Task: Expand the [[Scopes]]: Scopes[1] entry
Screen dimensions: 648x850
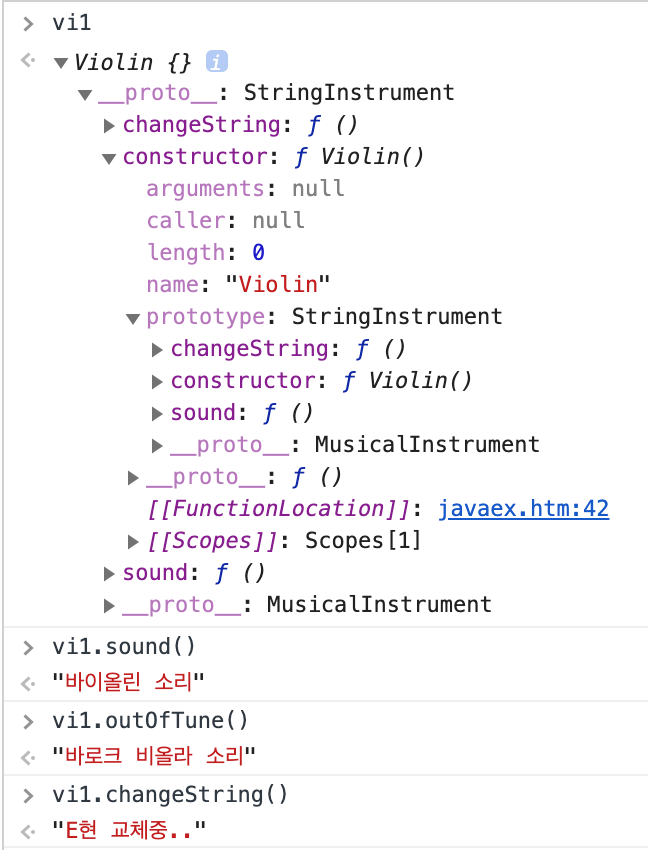Action: pos(133,541)
